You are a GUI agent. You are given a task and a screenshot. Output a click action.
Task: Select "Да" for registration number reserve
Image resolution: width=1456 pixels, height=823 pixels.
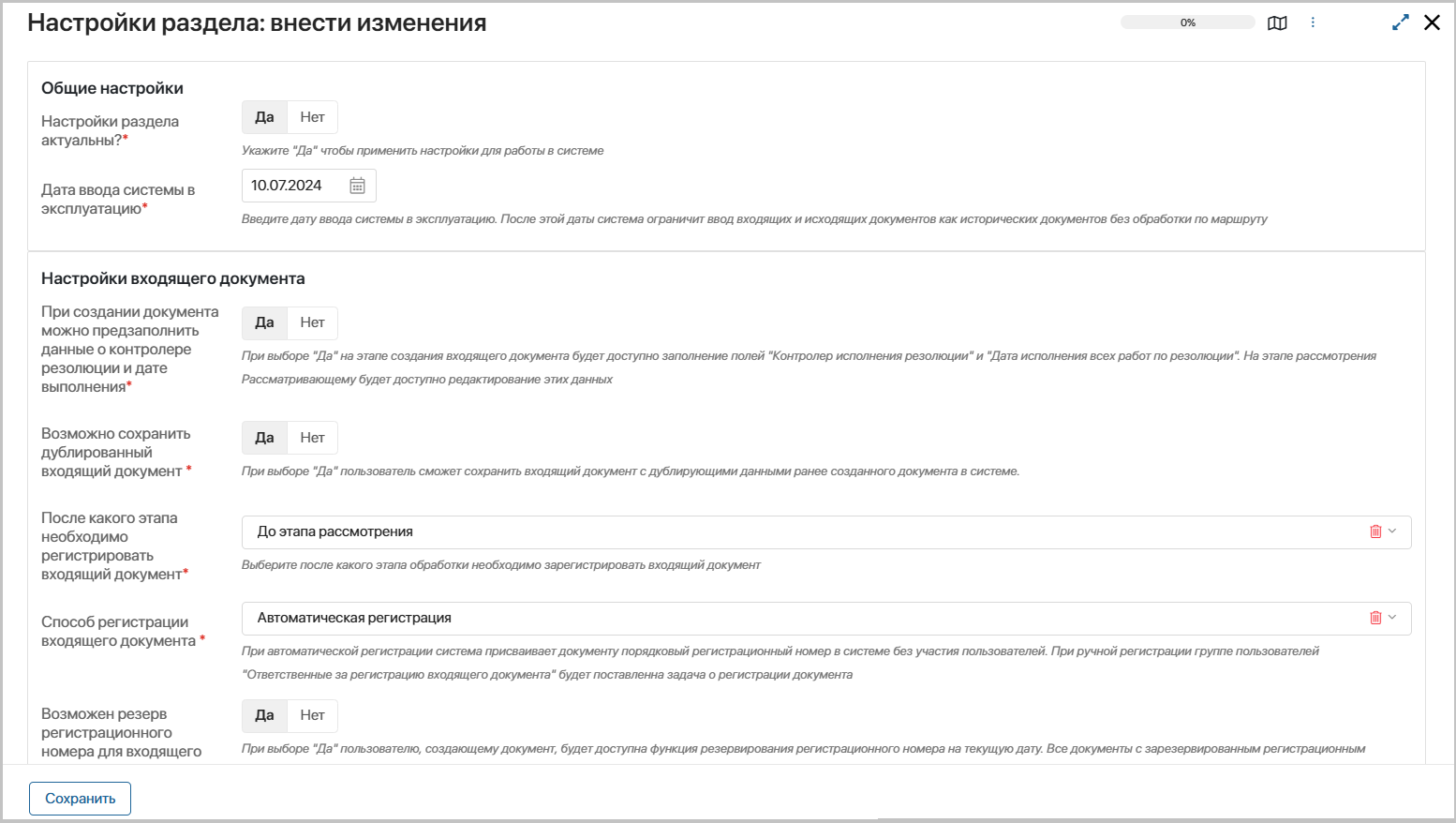tap(265, 715)
